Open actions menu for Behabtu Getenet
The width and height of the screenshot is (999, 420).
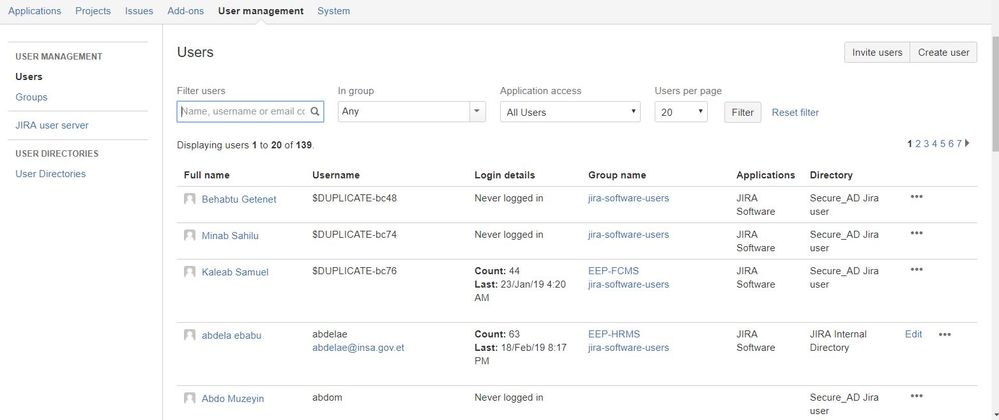(x=916, y=197)
